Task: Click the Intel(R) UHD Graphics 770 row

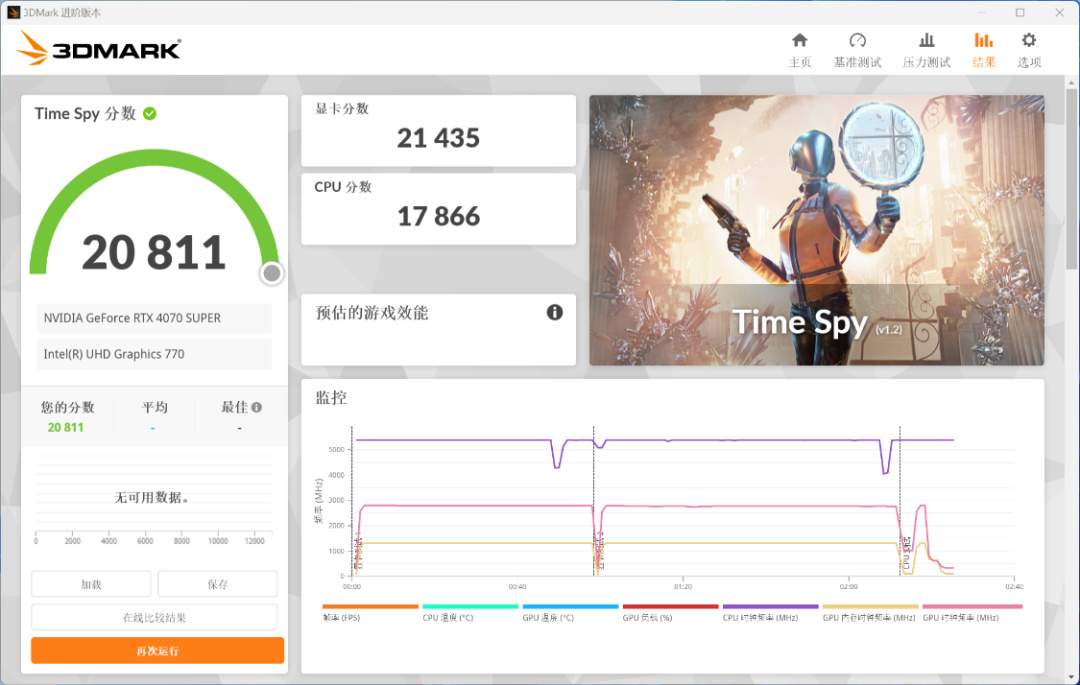Action: coord(154,354)
